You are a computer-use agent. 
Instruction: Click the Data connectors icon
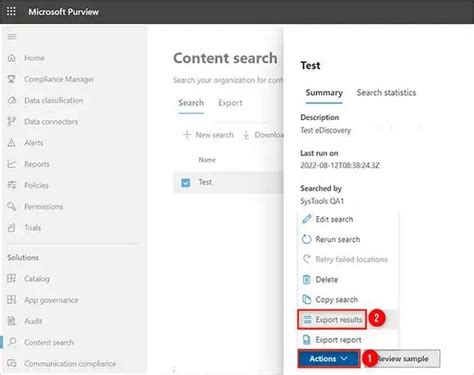[x=12, y=122]
